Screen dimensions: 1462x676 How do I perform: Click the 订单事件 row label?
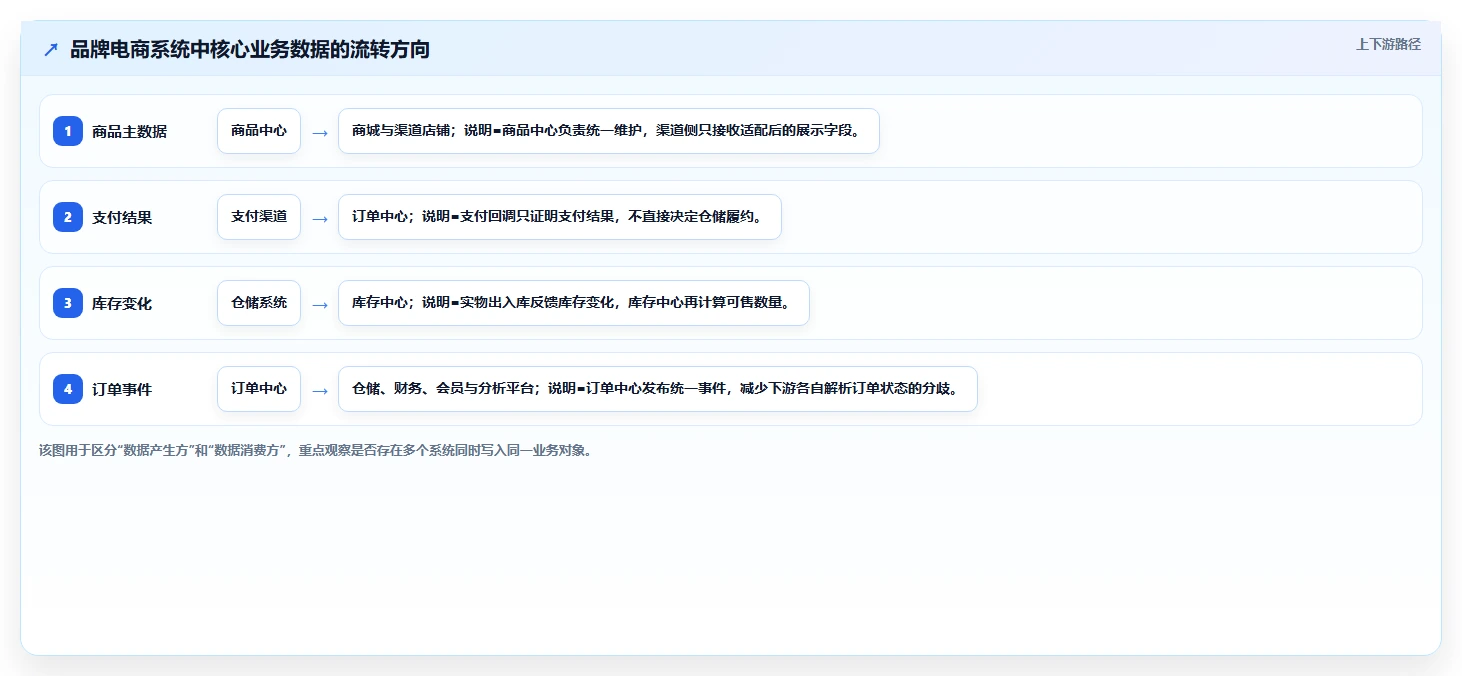click(122, 389)
